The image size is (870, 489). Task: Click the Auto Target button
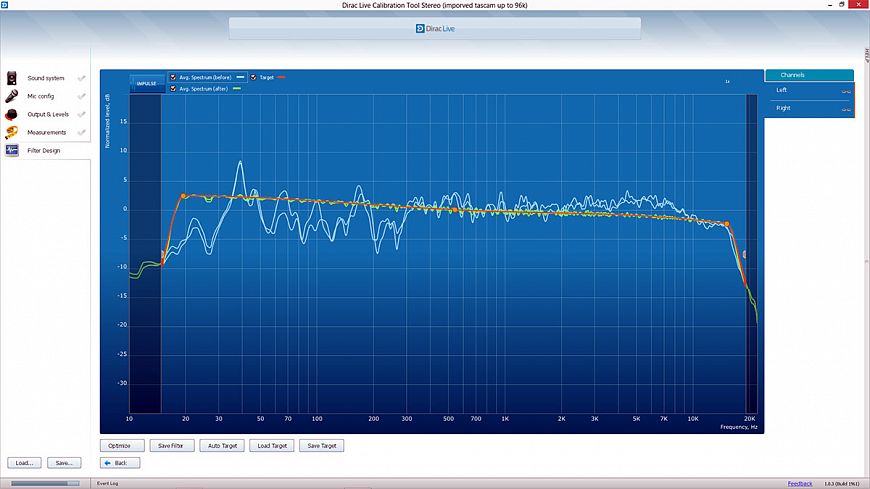click(x=221, y=446)
